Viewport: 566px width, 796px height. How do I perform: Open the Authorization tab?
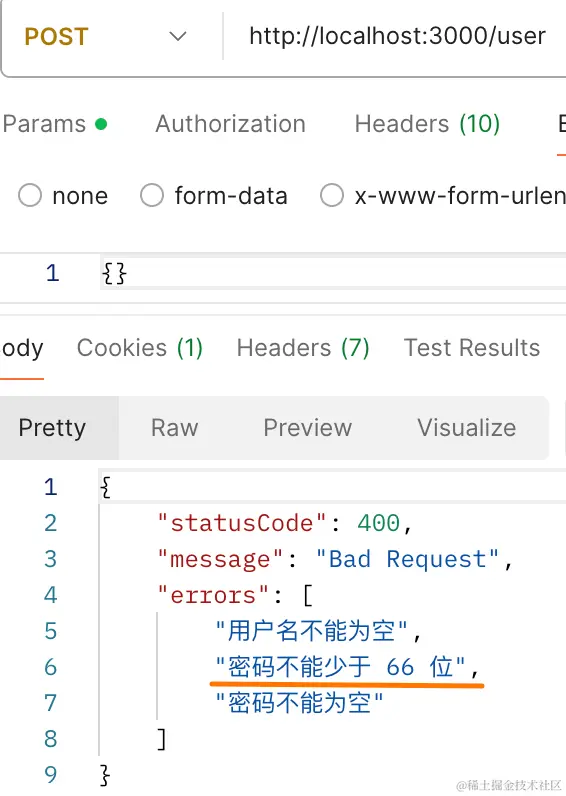[230, 124]
